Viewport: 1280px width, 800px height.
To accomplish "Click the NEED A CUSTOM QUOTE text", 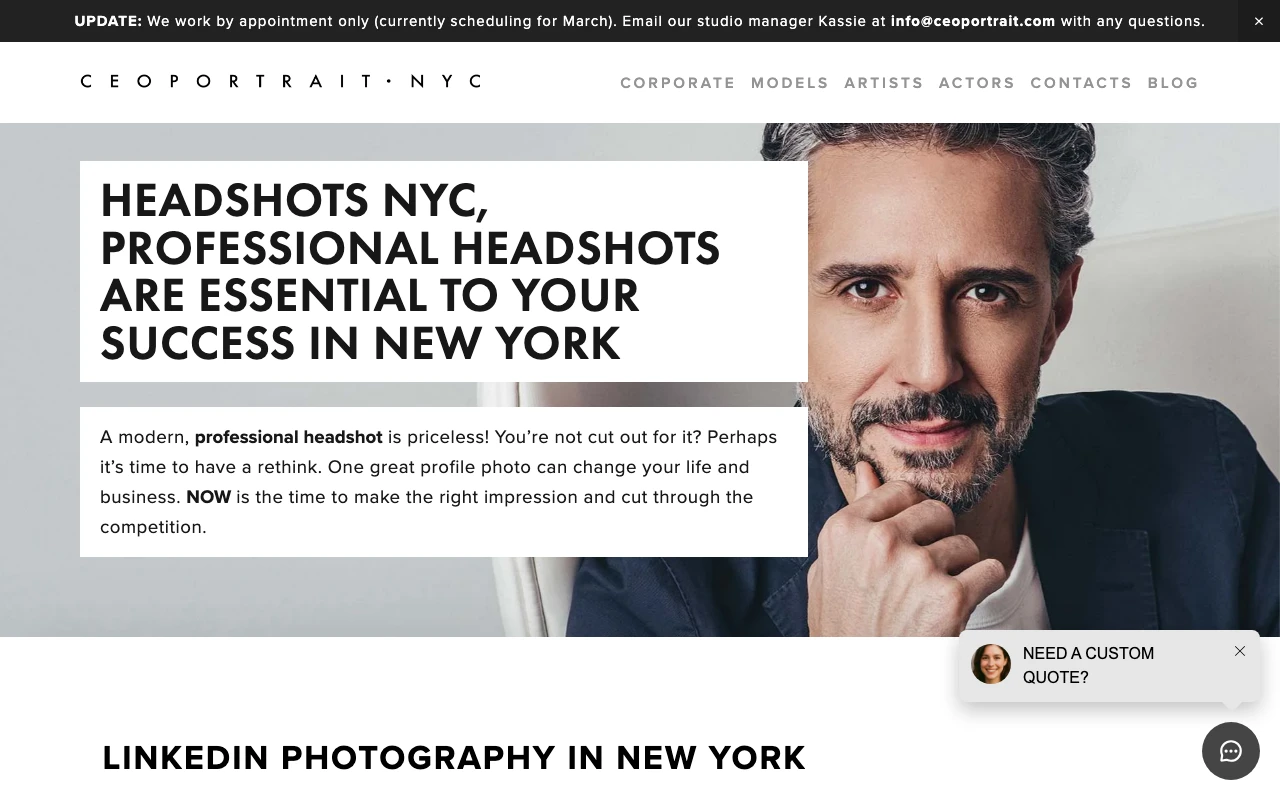I will click(1088, 665).
